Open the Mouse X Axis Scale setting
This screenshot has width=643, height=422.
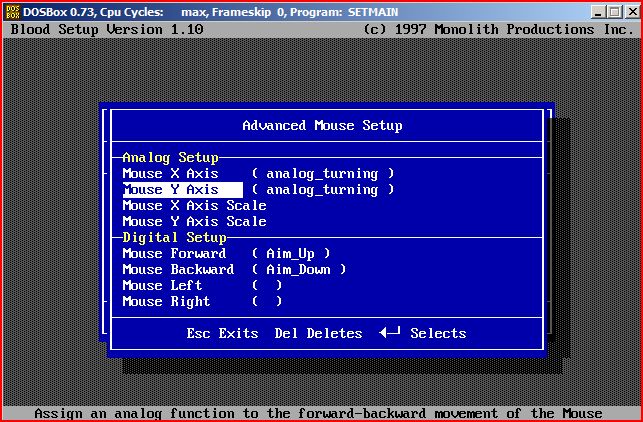click(x=194, y=205)
